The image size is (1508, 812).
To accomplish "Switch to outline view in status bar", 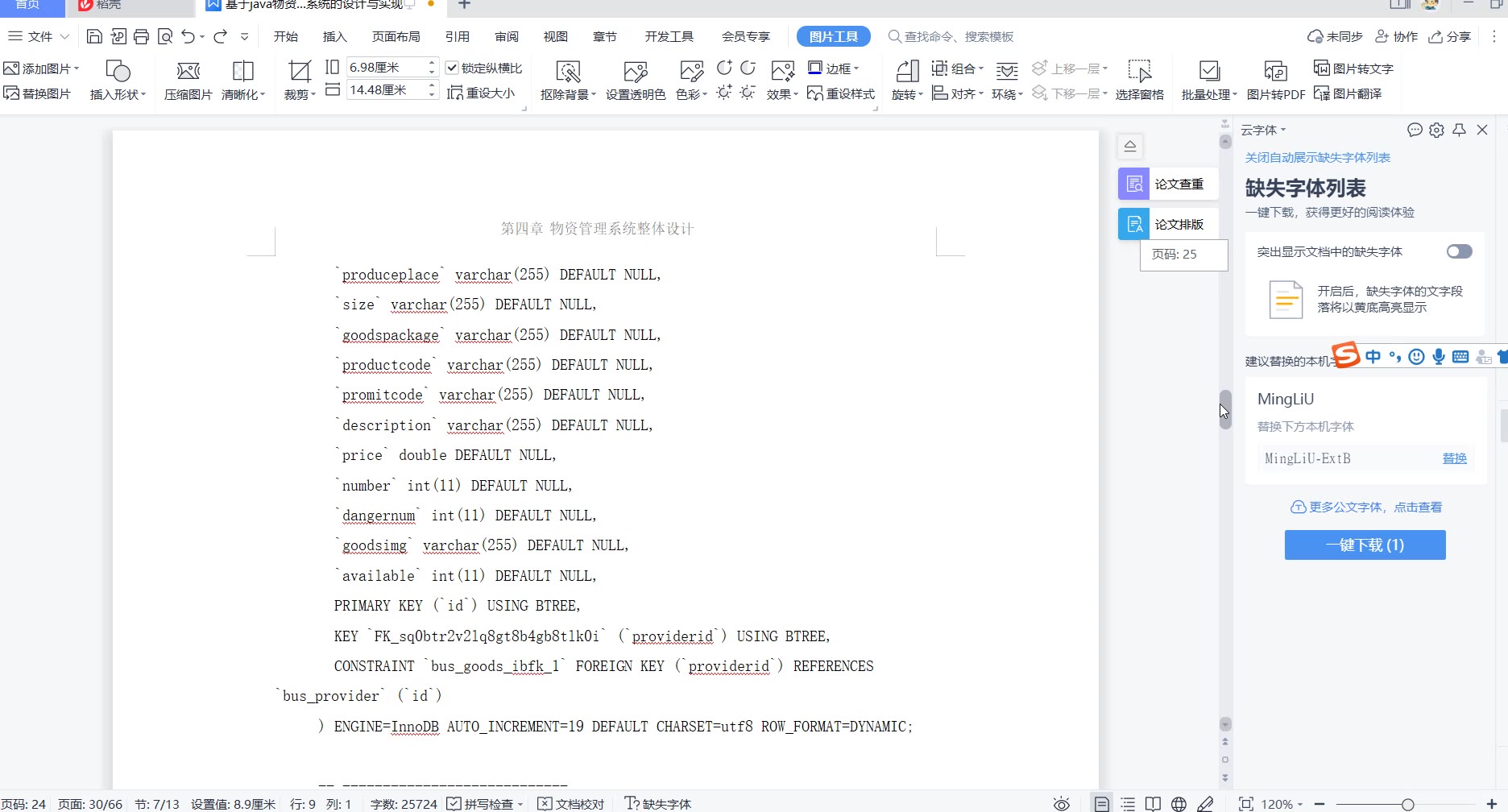I will [1128, 804].
